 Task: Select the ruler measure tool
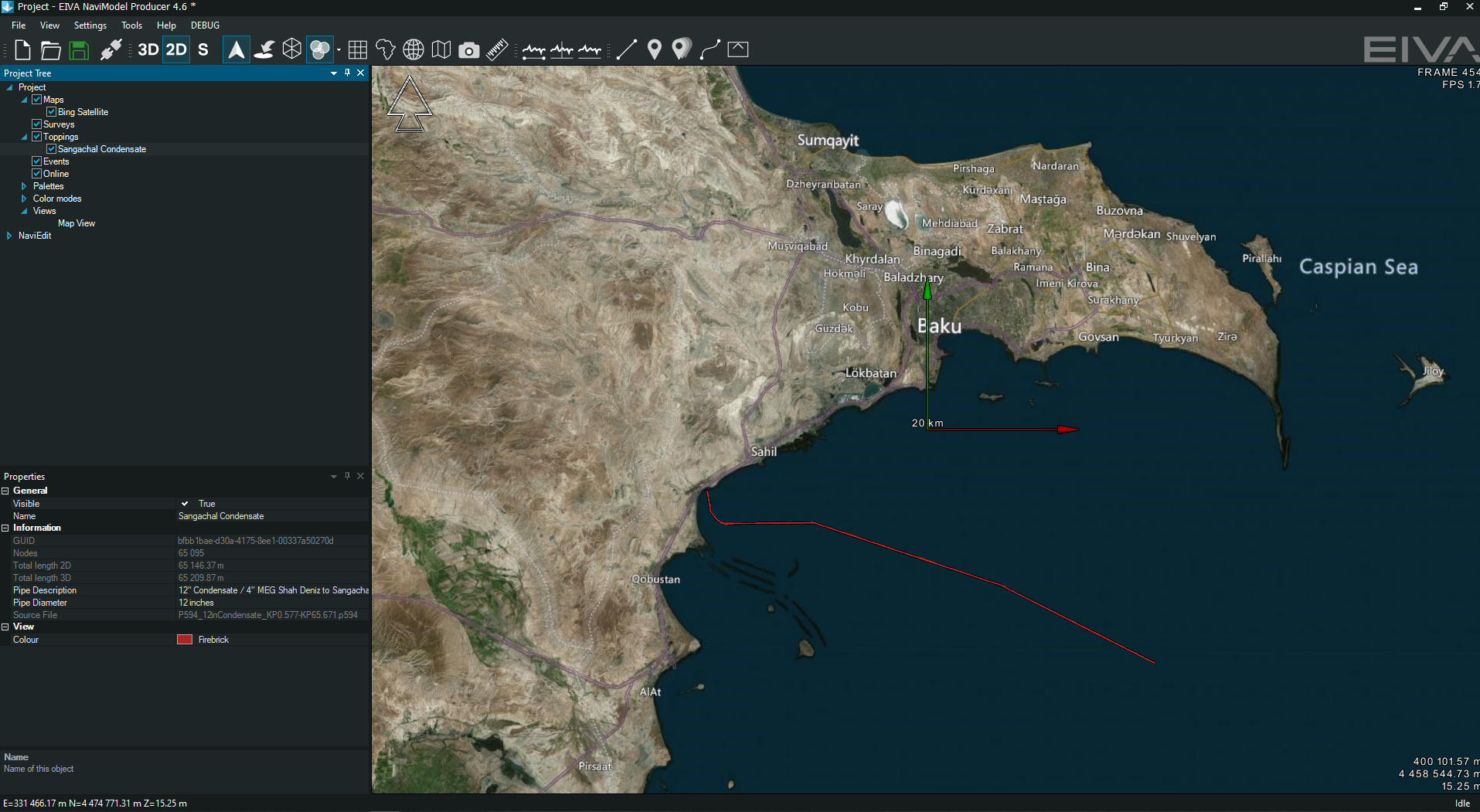(497, 50)
